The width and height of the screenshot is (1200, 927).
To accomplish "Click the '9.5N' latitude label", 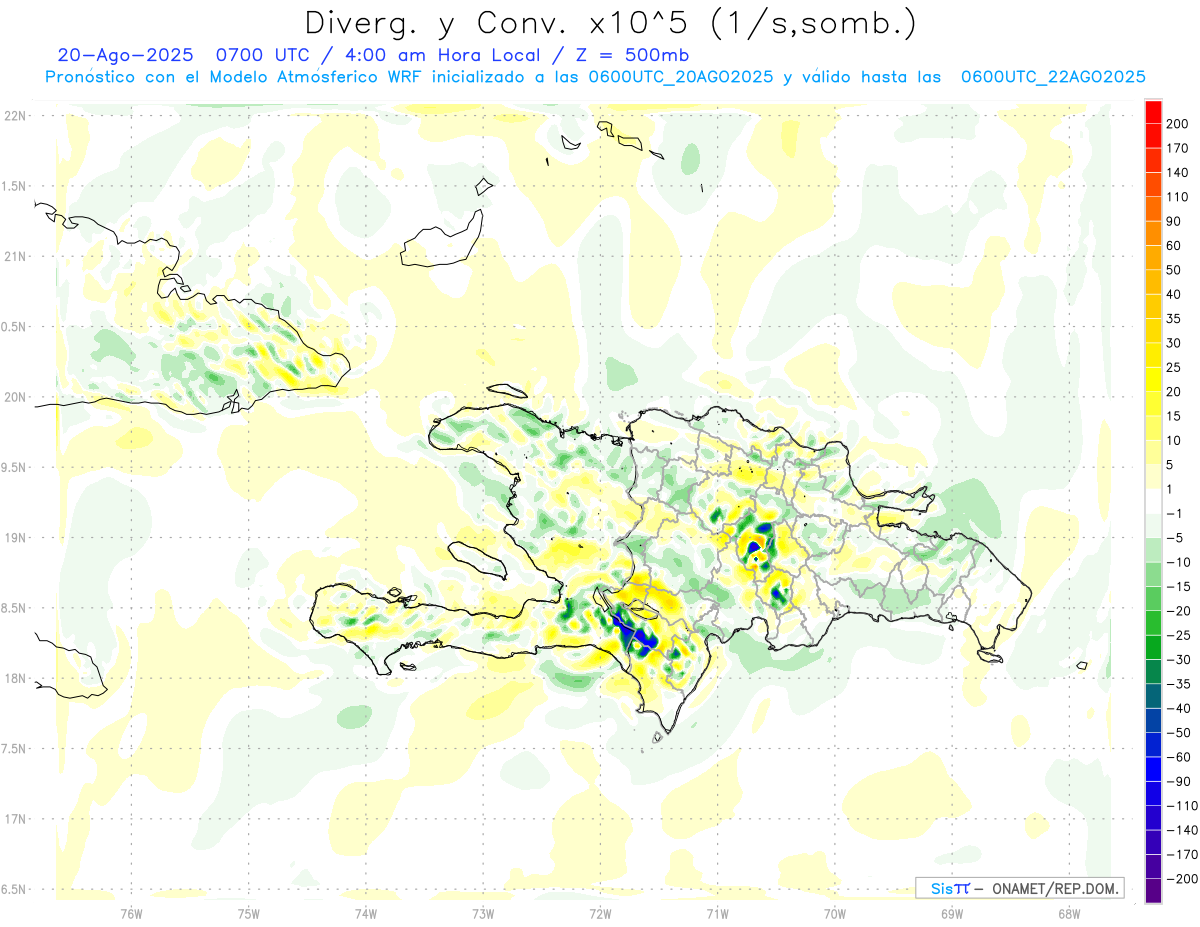I will (14, 467).
